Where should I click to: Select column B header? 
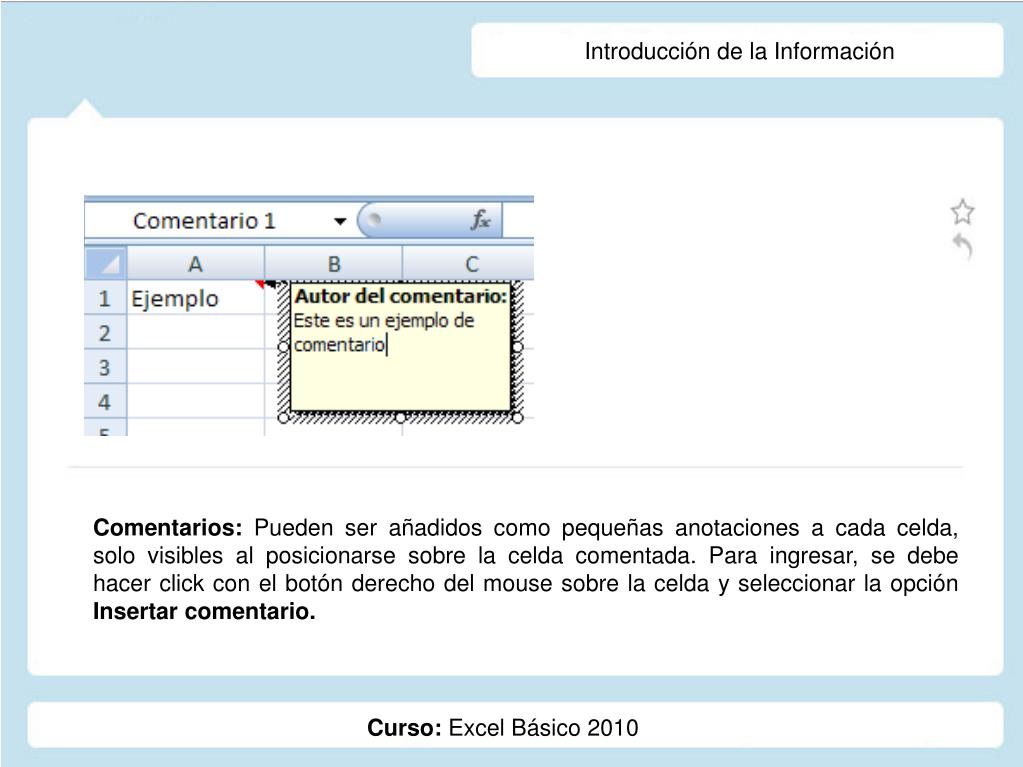pos(333,263)
